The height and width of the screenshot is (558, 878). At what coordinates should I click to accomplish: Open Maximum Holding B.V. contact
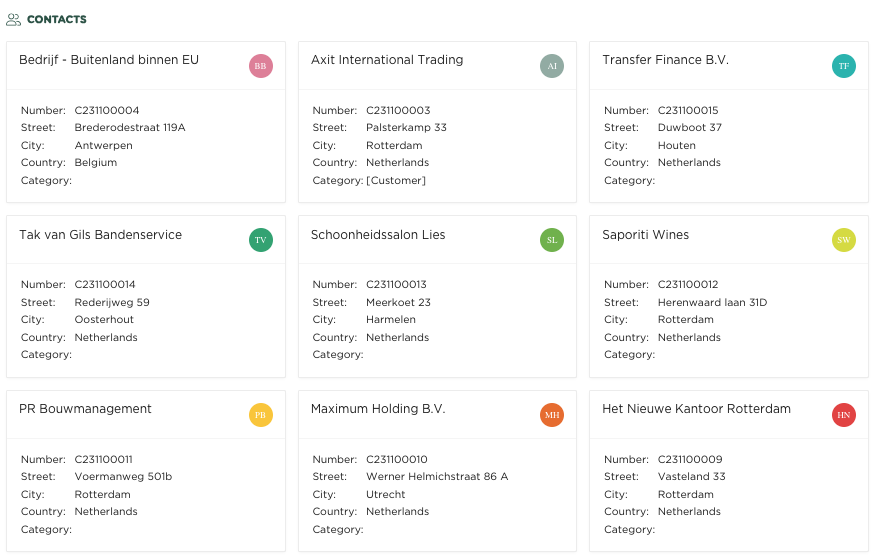pos(378,409)
